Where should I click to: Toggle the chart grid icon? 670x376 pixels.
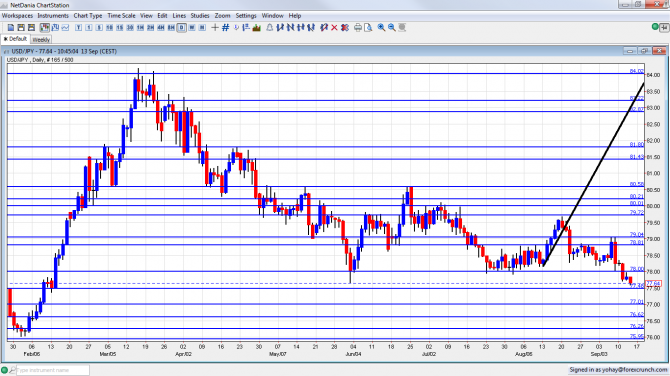pos(226,27)
